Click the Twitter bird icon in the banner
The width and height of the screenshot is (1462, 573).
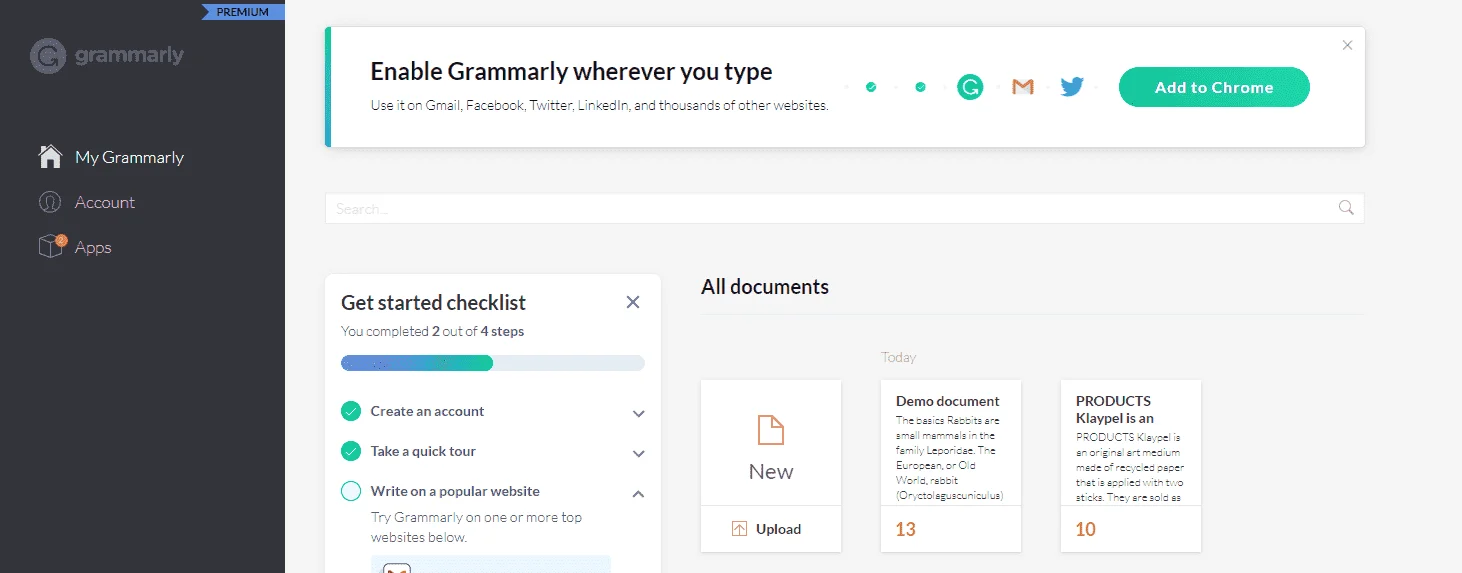1072,87
